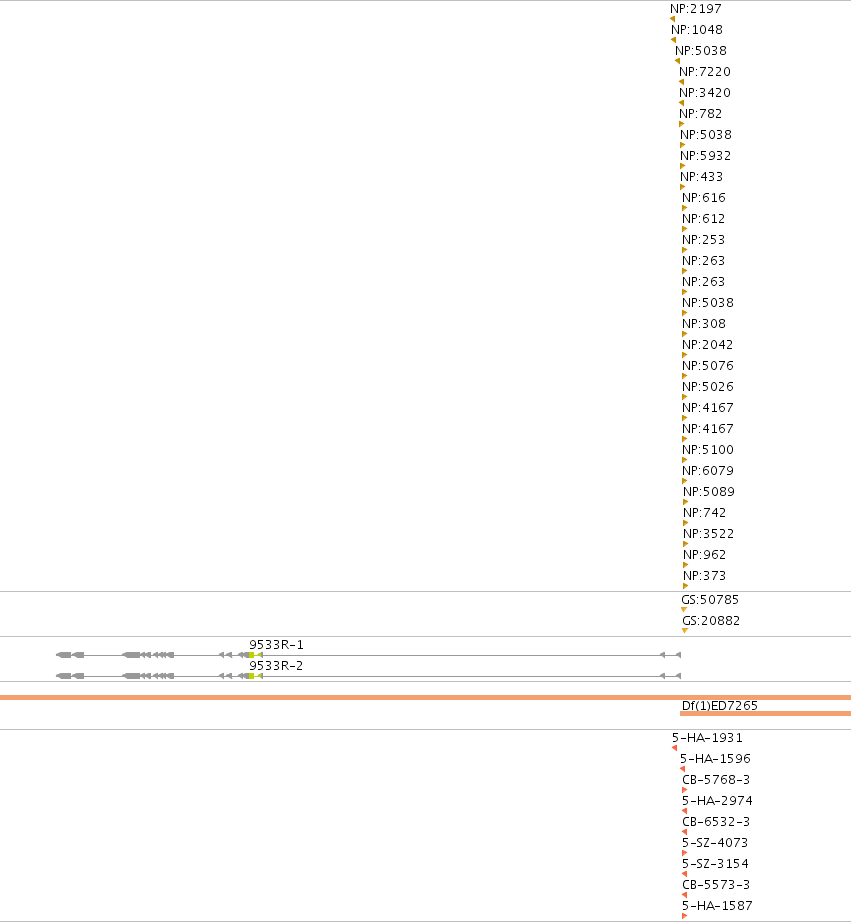
Task: Open the NP:742 feature label
Action: [705, 513]
